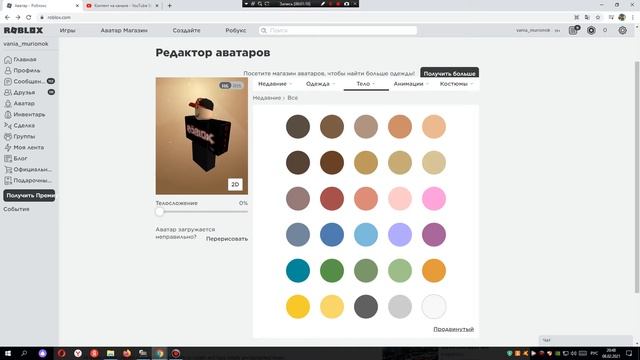Open Аватар Магазин in the header
Screen dimensions: 640x360
[x=124, y=31]
